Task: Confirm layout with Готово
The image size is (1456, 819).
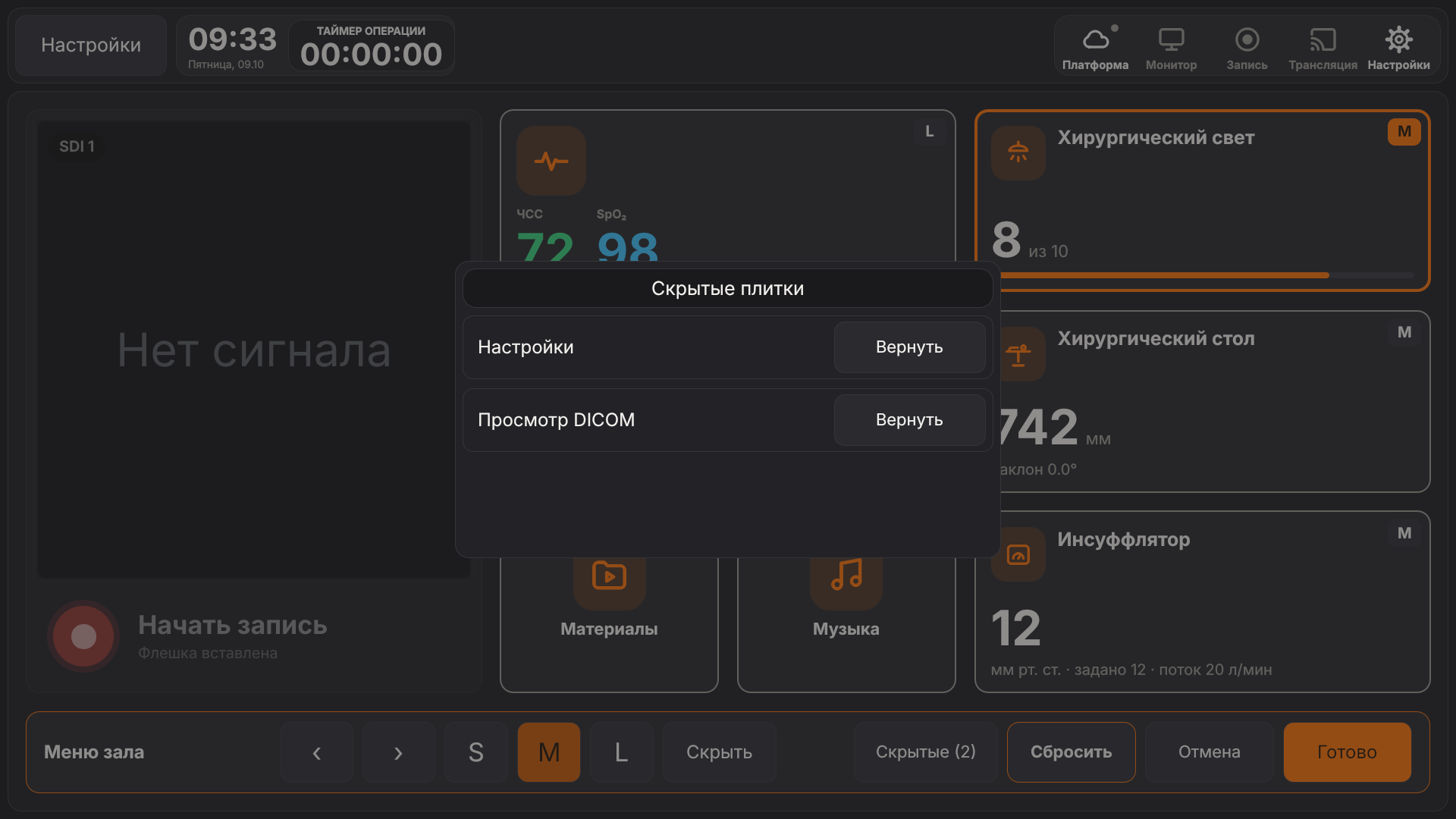Action: click(x=1347, y=752)
